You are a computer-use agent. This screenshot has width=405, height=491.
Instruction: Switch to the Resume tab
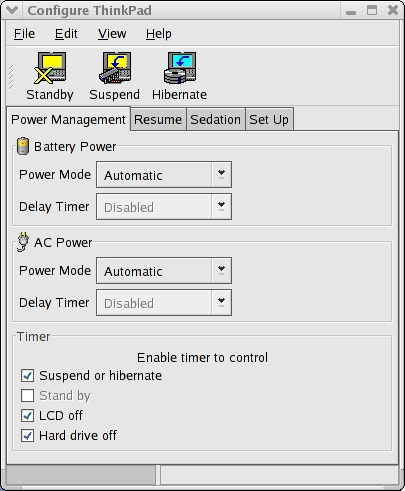(x=158, y=119)
